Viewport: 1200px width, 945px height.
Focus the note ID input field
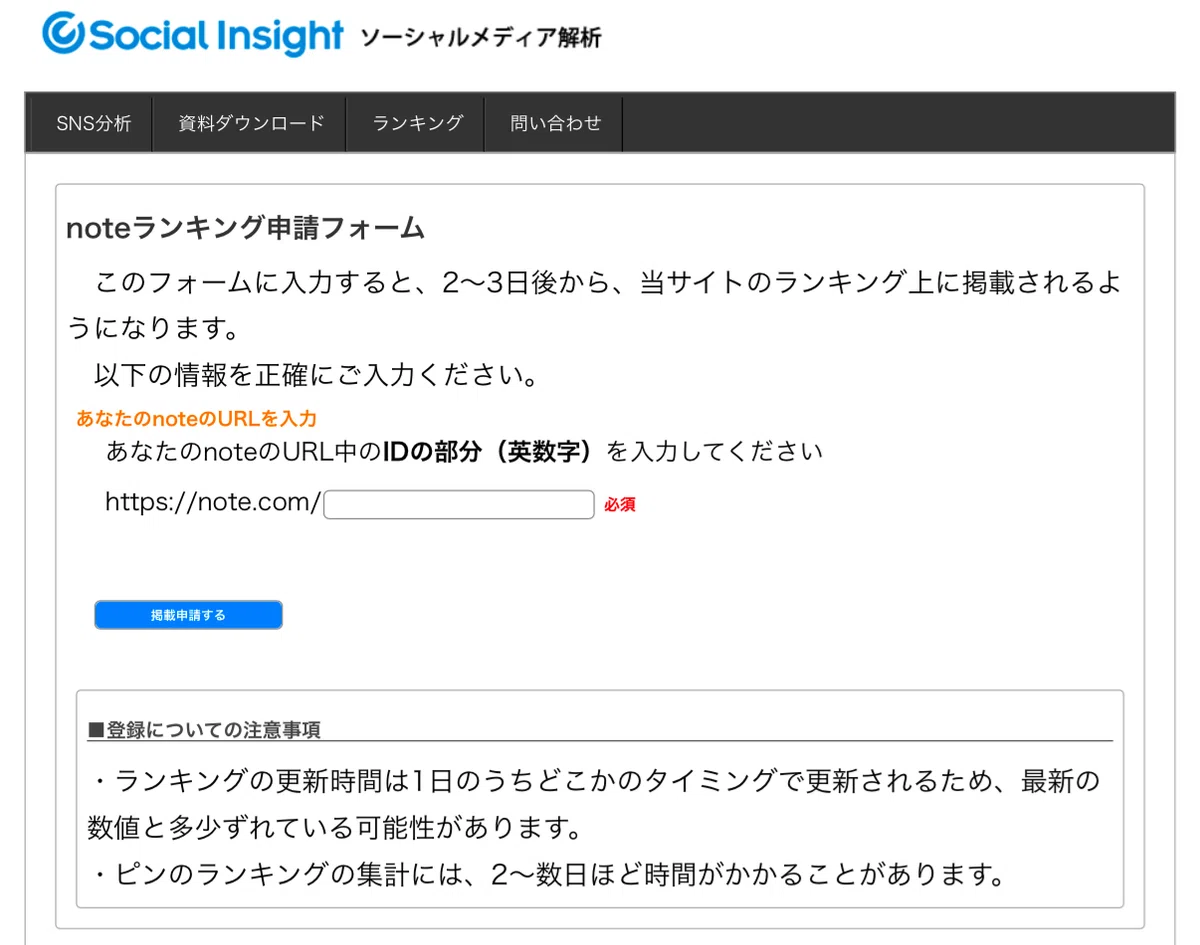[459, 504]
